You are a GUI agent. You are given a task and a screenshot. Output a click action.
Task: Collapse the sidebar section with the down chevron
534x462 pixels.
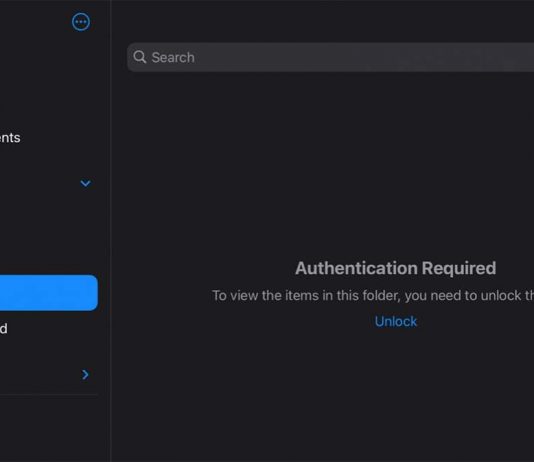pyautogui.click(x=85, y=184)
